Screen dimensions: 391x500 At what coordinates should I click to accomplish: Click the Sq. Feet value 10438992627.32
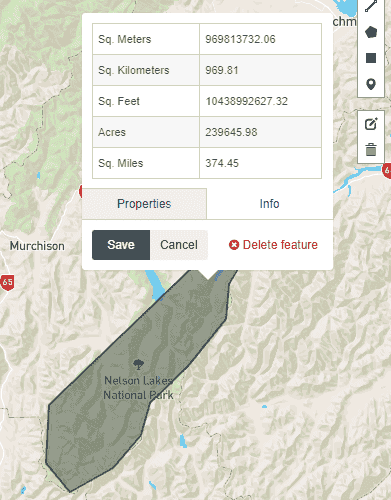pos(246,101)
